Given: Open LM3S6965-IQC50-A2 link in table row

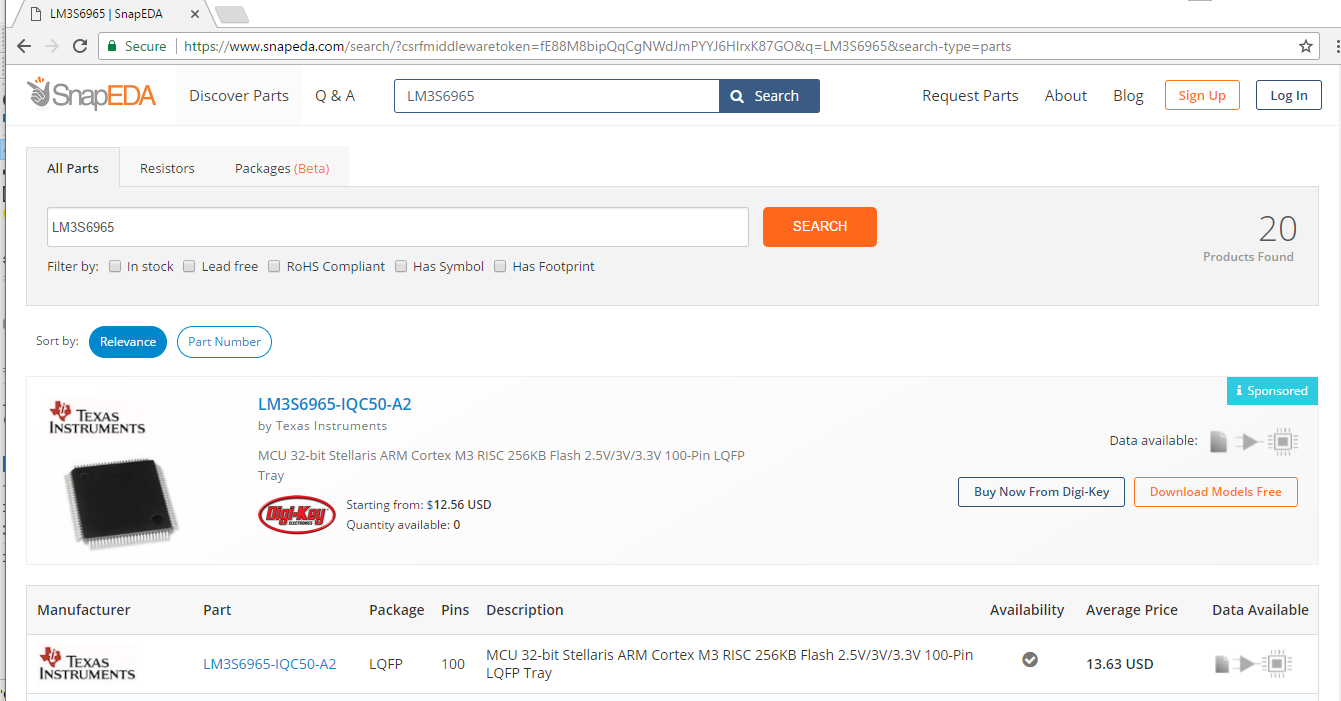Looking at the screenshot, I should click(x=270, y=664).
